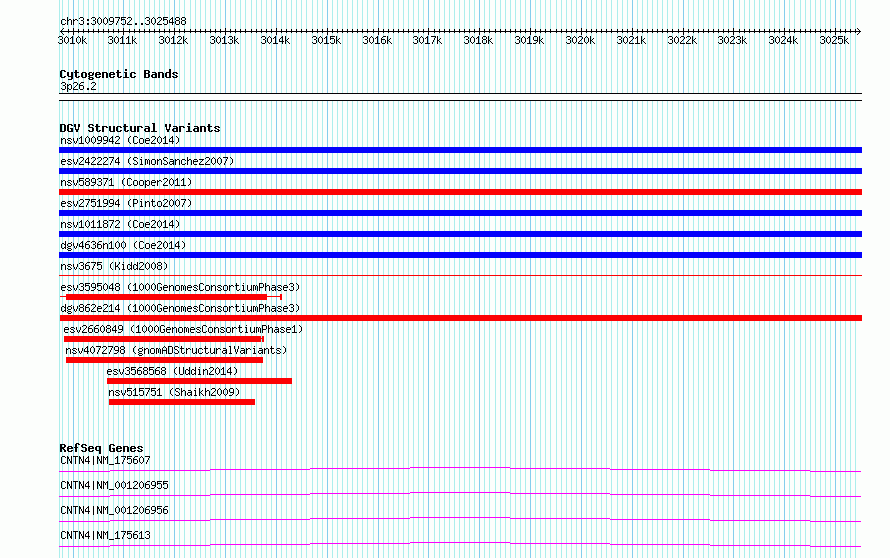
Task: Click the esv2751994 (Pinto2007) label
Action: click(x=126, y=203)
